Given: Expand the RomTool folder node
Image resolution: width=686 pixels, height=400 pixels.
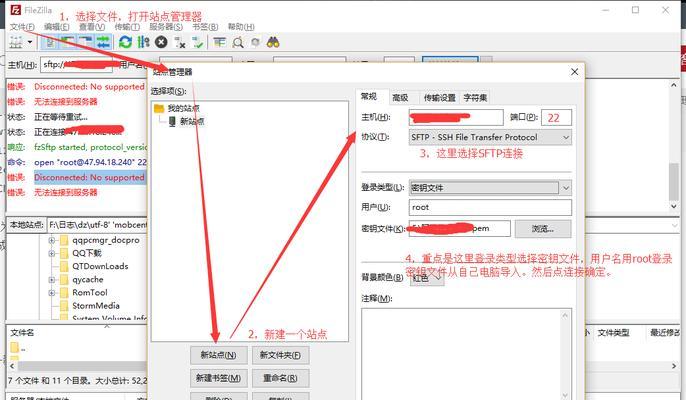Looking at the screenshot, I should tap(52, 293).
